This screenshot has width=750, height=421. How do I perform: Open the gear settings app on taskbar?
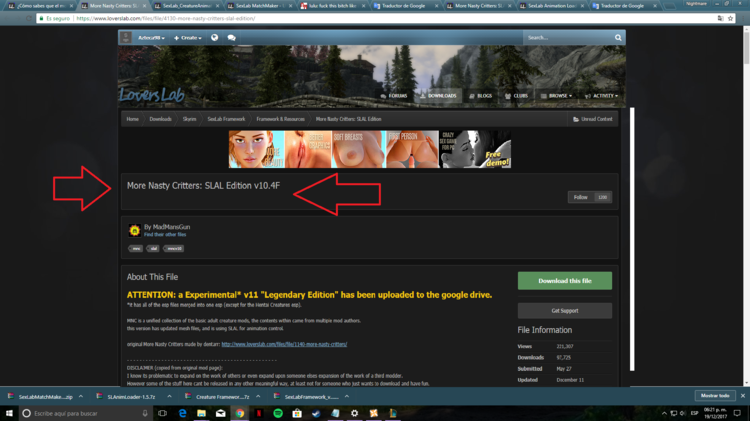pos(354,413)
